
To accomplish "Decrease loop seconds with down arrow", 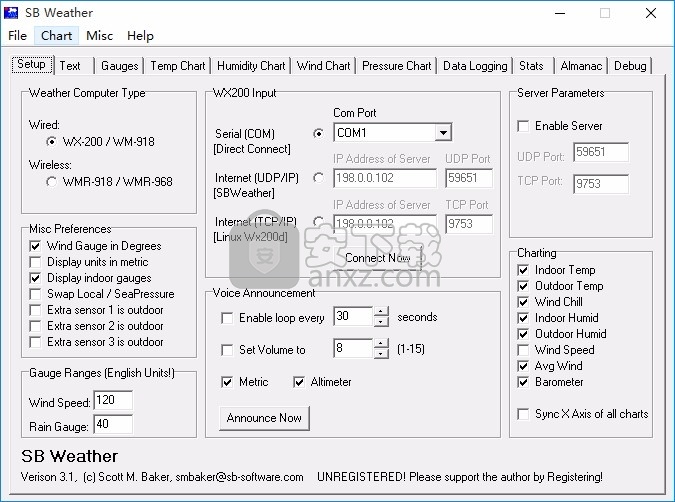I will [x=381, y=321].
